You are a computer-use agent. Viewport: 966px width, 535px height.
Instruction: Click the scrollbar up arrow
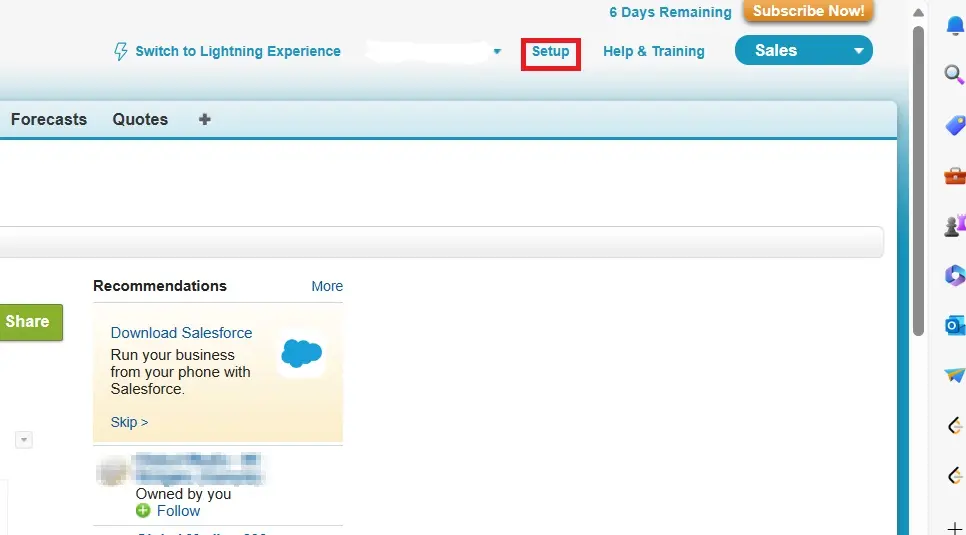coord(918,12)
